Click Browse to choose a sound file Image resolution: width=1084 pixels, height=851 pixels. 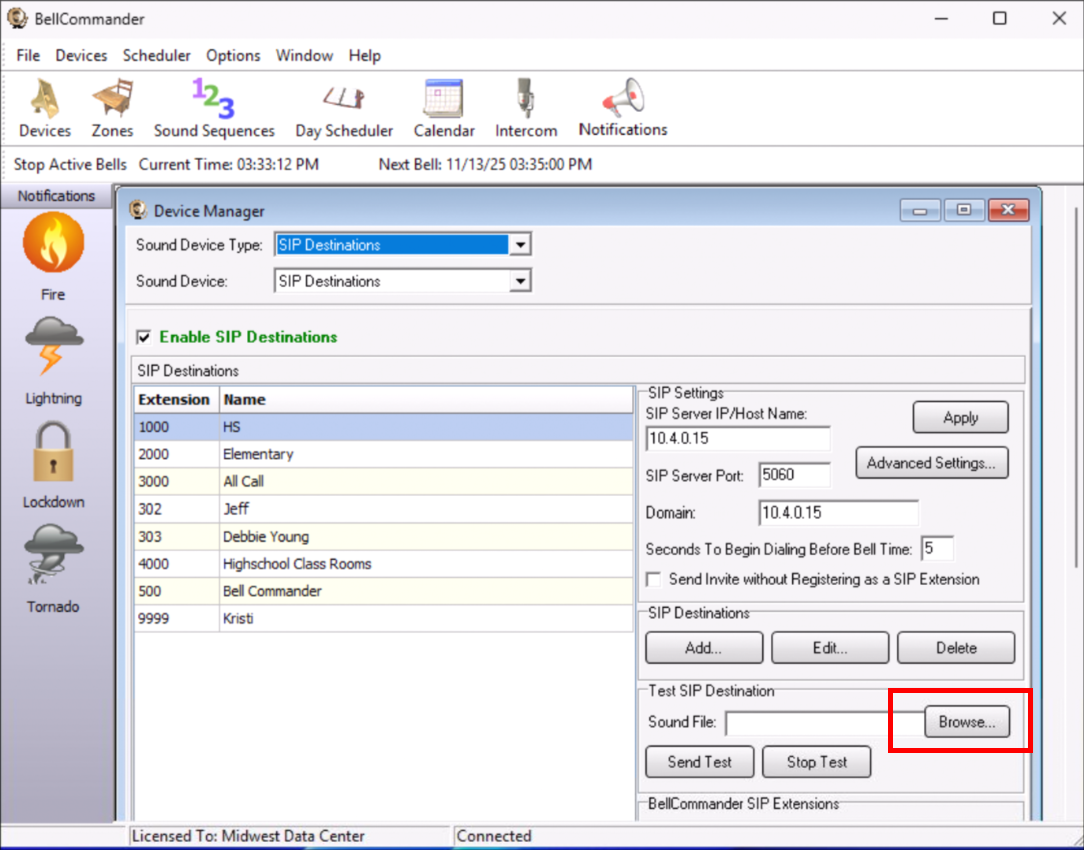[x=966, y=722]
